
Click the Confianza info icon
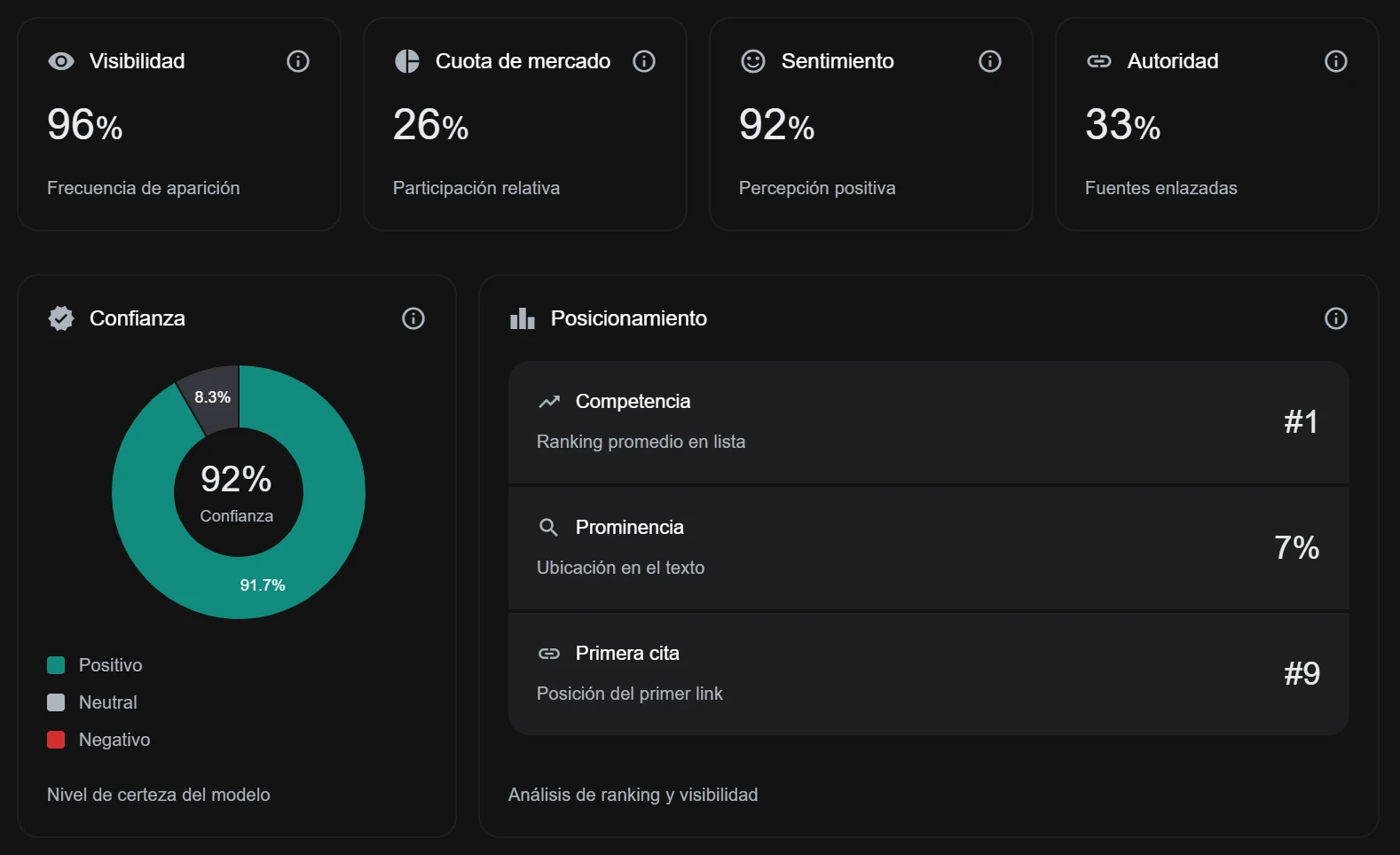coord(413,318)
